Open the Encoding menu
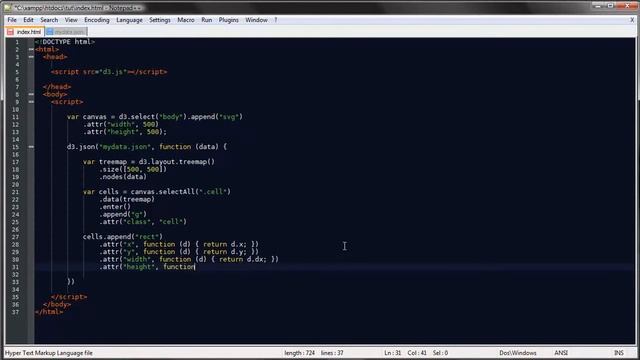Screen dimensions: 640x360 [97, 20]
